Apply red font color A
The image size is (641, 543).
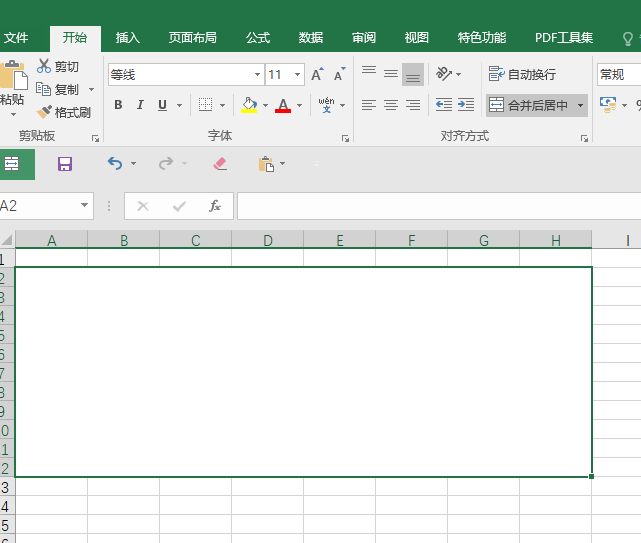pyautogui.click(x=283, y=105)
